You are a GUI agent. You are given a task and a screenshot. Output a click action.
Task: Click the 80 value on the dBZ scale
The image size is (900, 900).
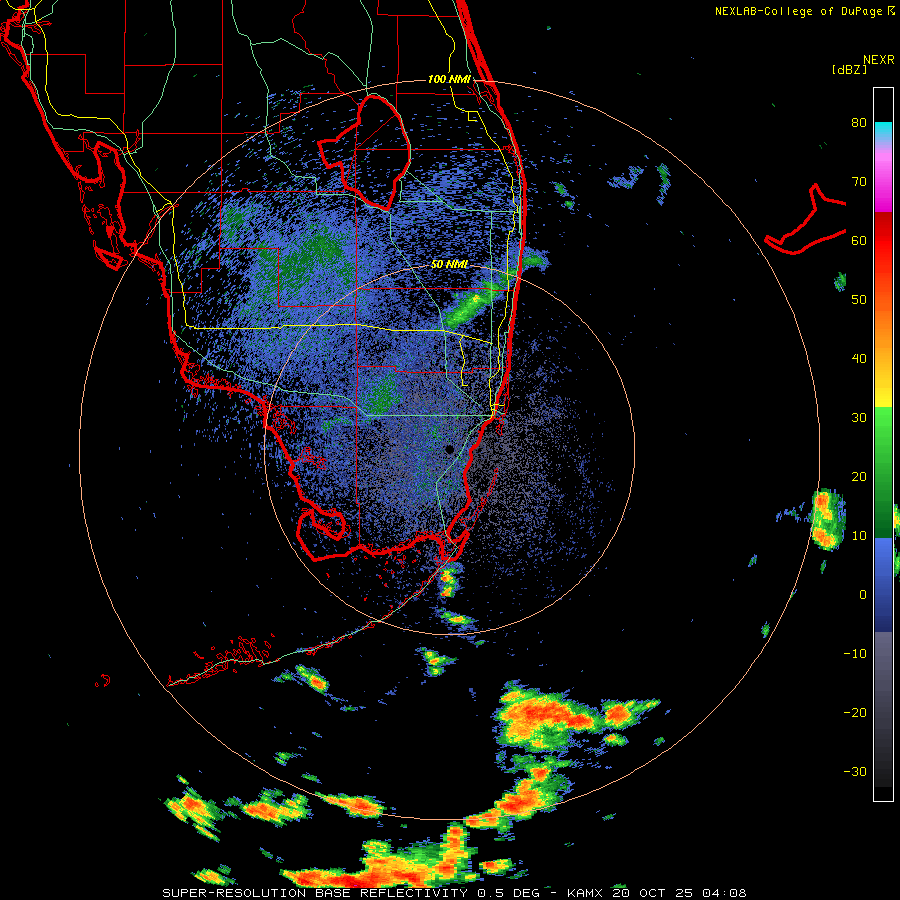click(x=859, y=123)
